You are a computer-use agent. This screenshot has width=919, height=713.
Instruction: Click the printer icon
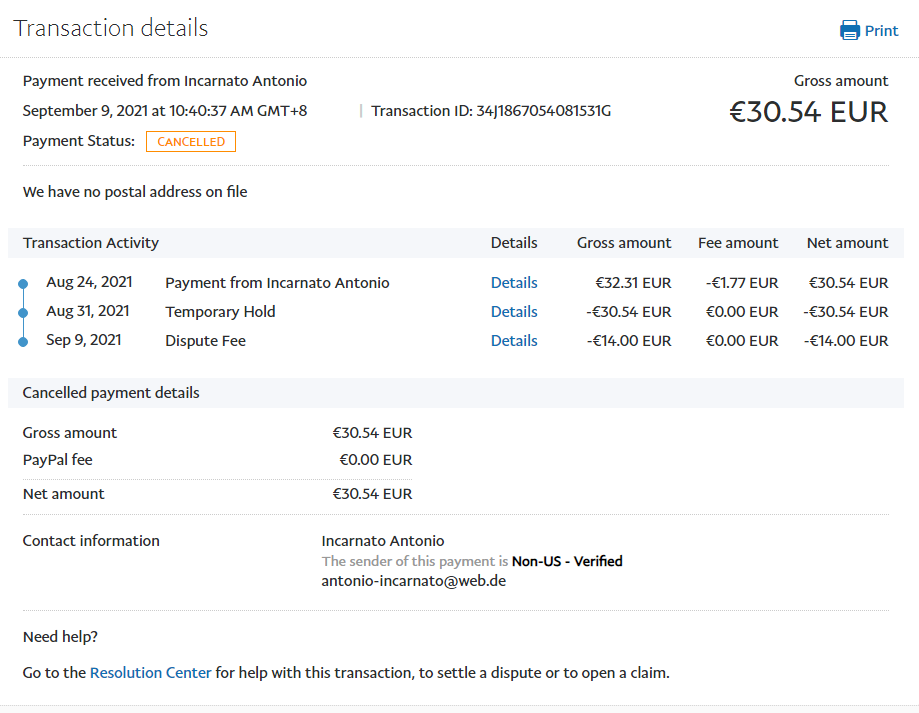[x=850, y=30]
